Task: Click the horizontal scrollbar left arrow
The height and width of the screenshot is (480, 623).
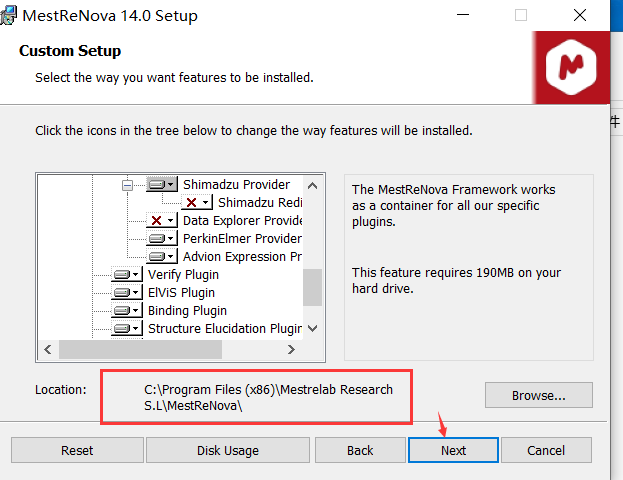Action: pyautogui.click(x=48, y=350)
